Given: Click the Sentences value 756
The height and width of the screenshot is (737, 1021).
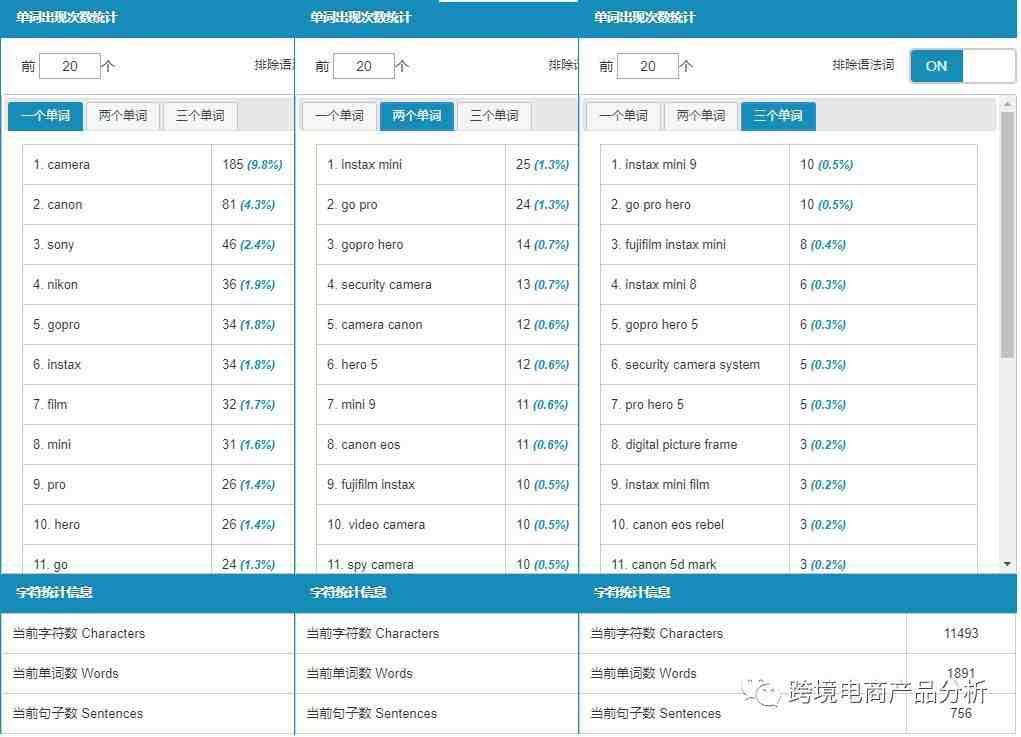Looking at the screenshot, I should pyautogui.click(x=961, y=713).
